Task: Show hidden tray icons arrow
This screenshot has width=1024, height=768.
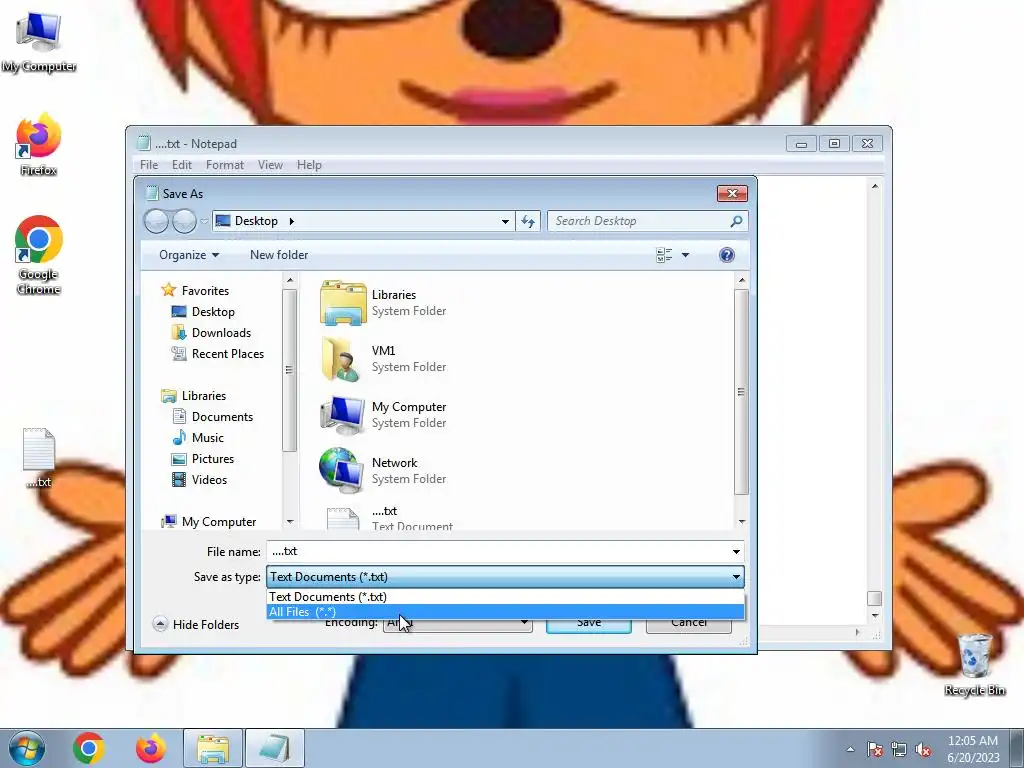Action: tap(850, 749)
